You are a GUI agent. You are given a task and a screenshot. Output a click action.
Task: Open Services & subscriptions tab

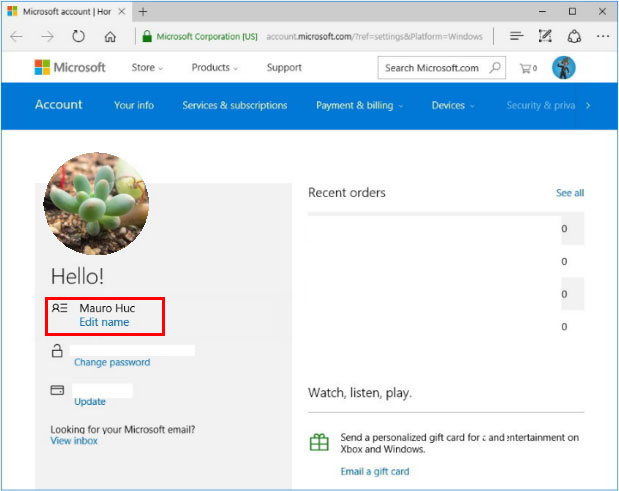click(234, 105)
